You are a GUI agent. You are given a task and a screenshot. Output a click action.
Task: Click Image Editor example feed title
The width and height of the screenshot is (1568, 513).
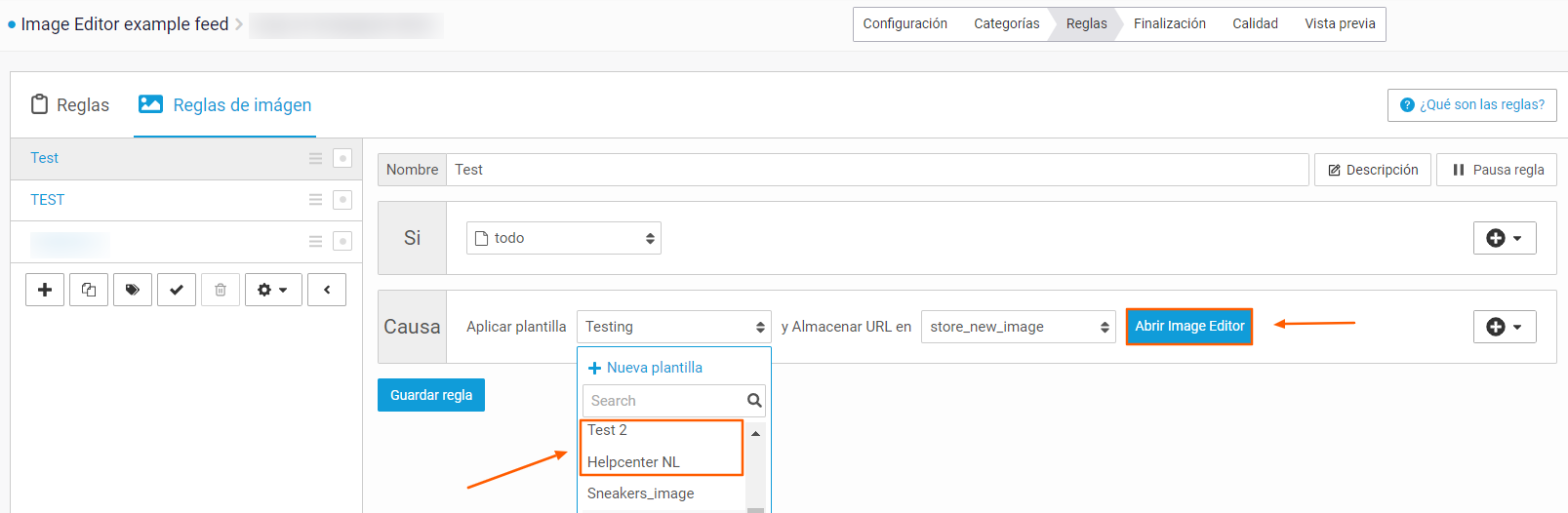pos(125,24)
